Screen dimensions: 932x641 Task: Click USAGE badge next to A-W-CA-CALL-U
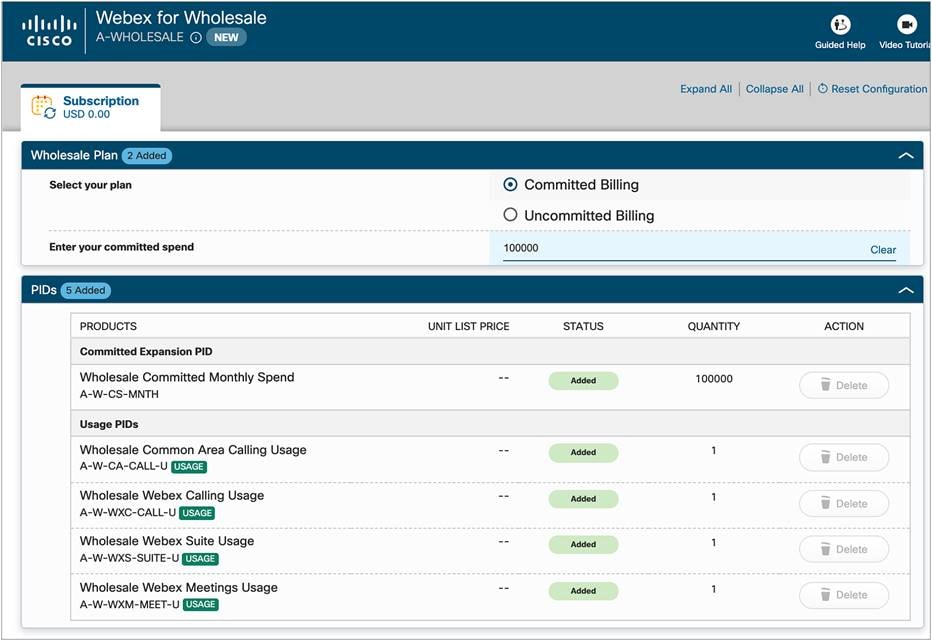pyautogui.click(x=189, y=467)
